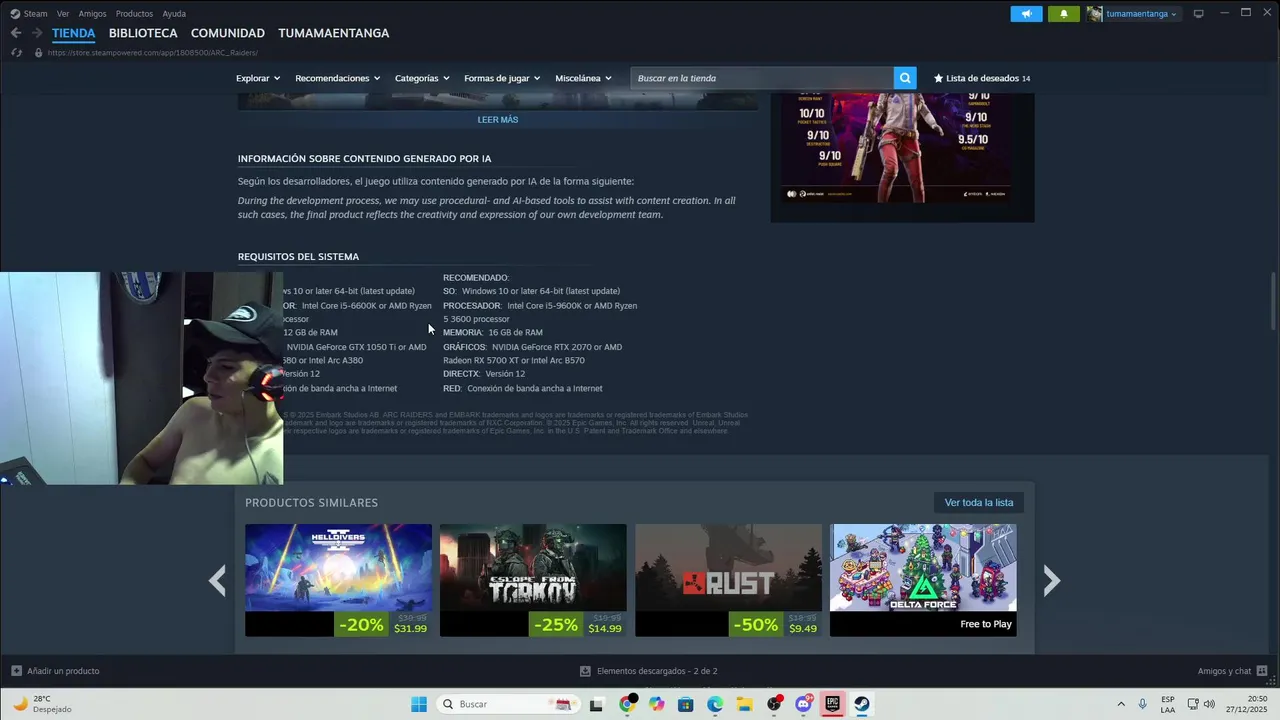Open the network and volume tray icons
The width and height of the screenshot is (1280, 720).
pyautogui.click(x=1200, y=704)
